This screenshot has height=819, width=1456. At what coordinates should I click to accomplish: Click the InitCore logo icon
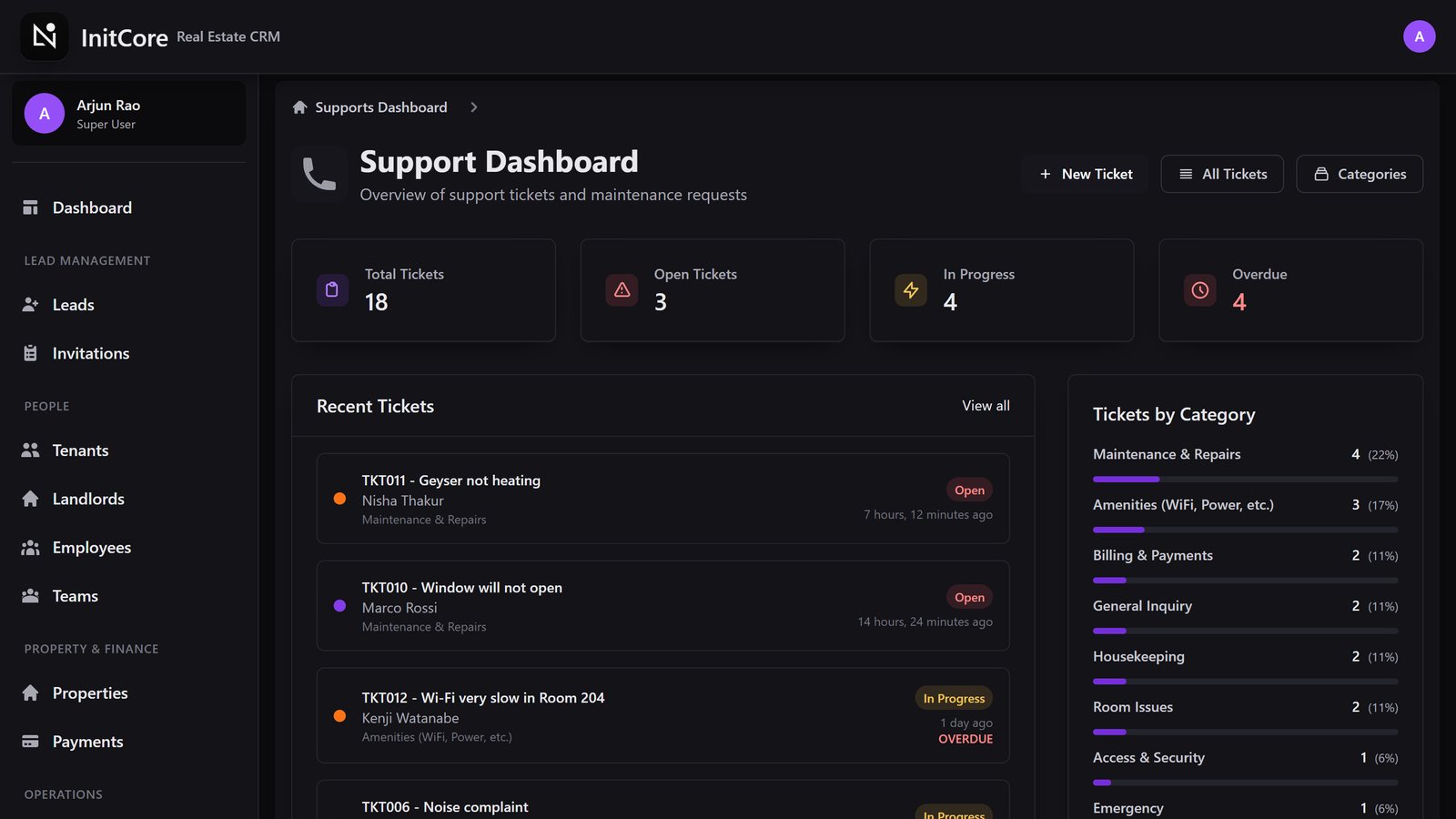[x=45, y=36]
